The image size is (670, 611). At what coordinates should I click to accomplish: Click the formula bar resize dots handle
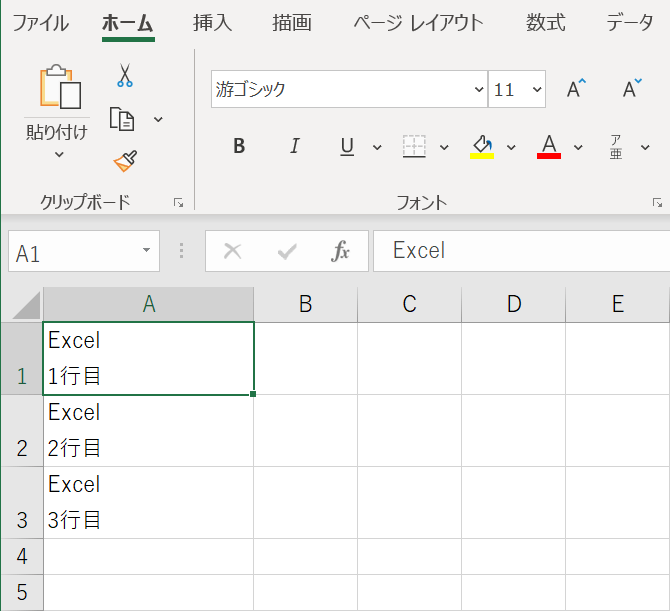click(x=182, y=251)
